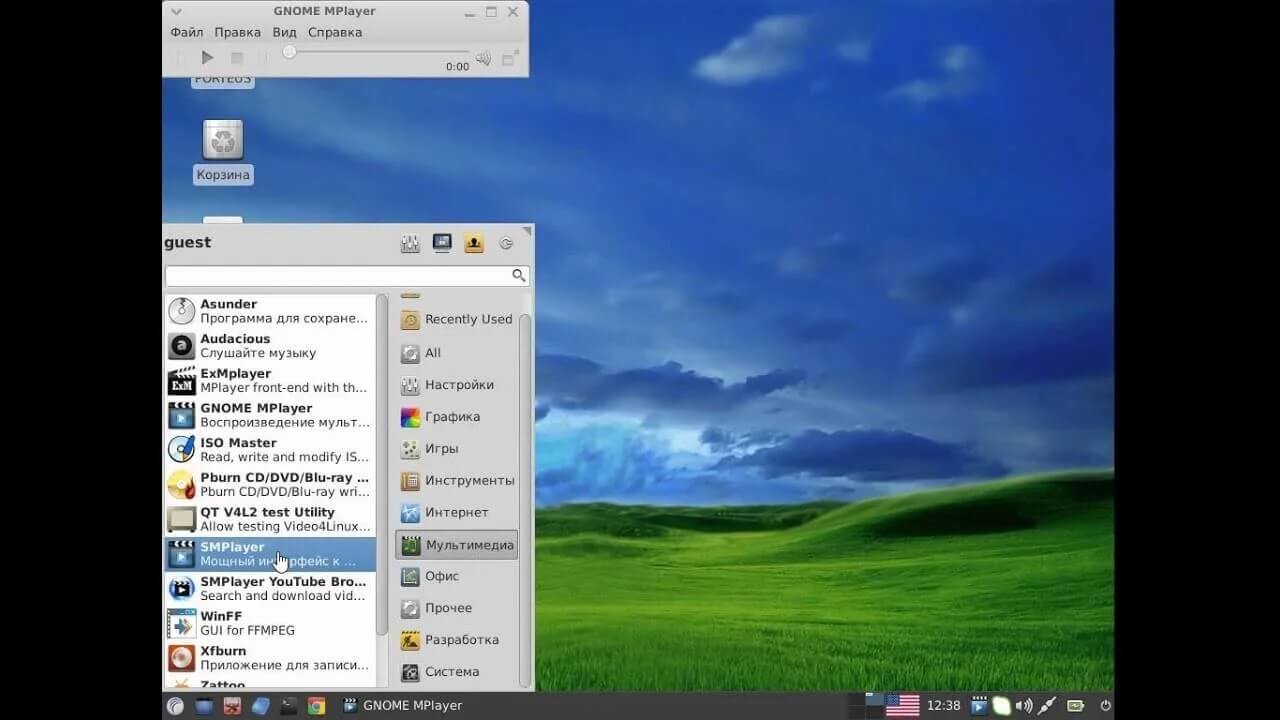Click media player tray icon
Viewport: 1280px width, 720px height.
(979, 706)
